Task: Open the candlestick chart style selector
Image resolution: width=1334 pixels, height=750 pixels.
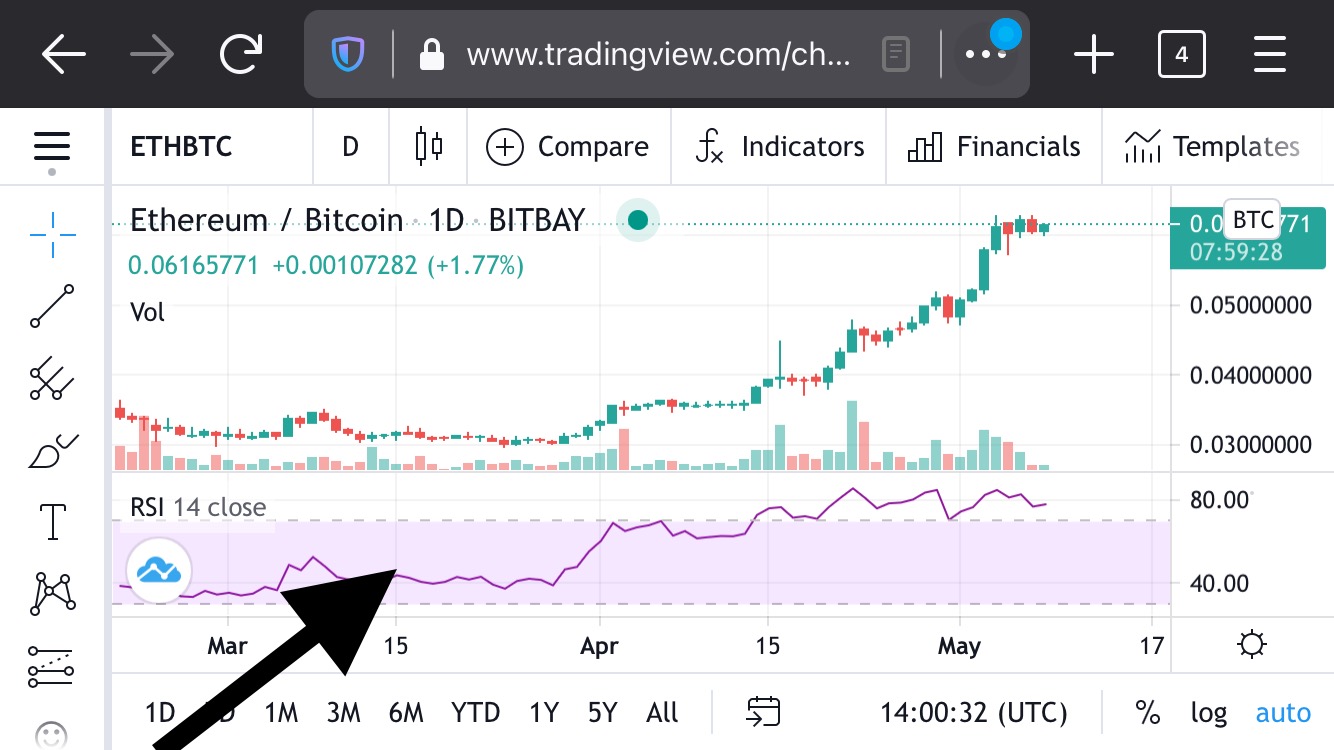Action: (429, 147)
